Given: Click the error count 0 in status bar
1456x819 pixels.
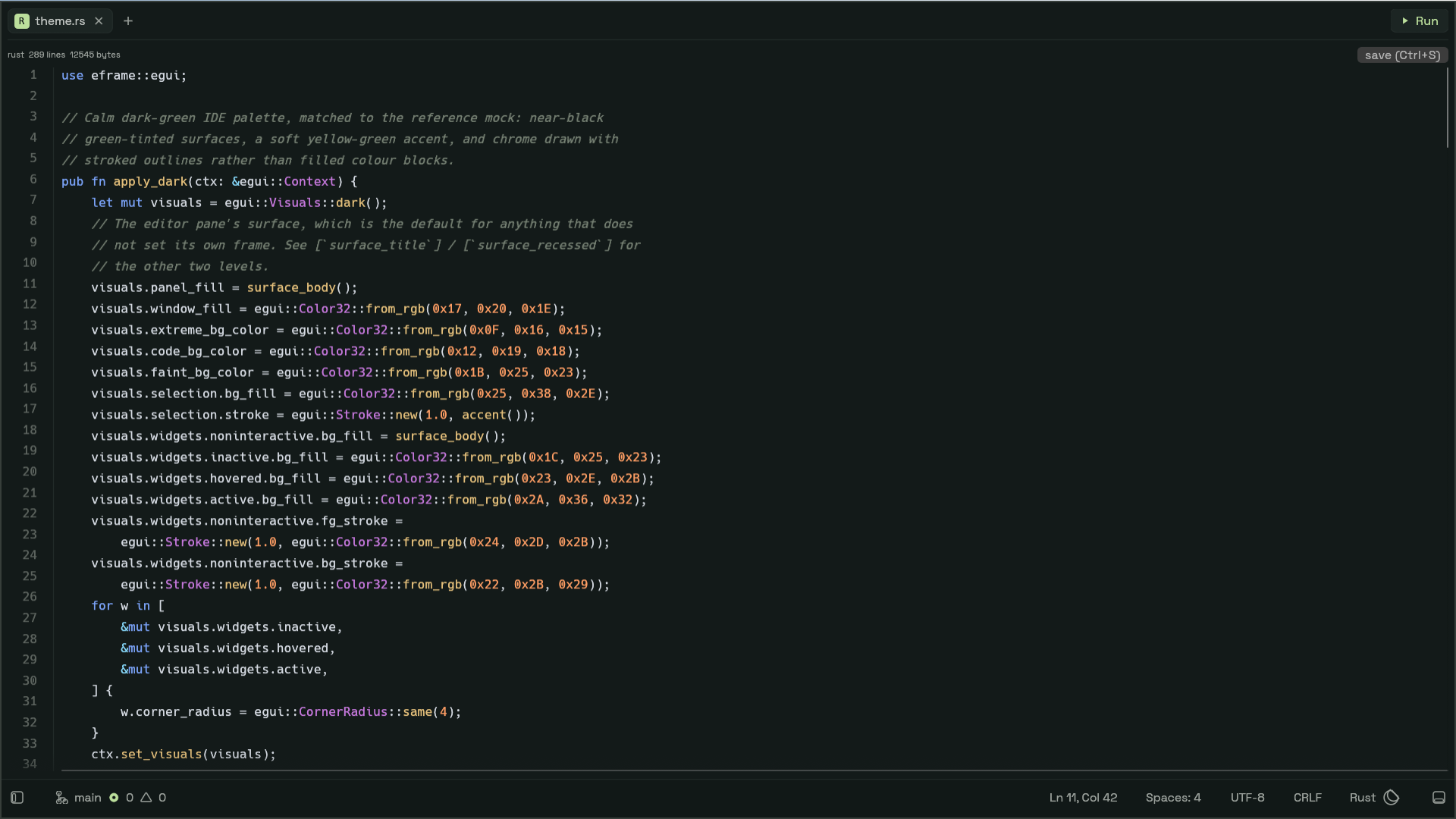Looking at the screenshot, I should coord(130,797).
